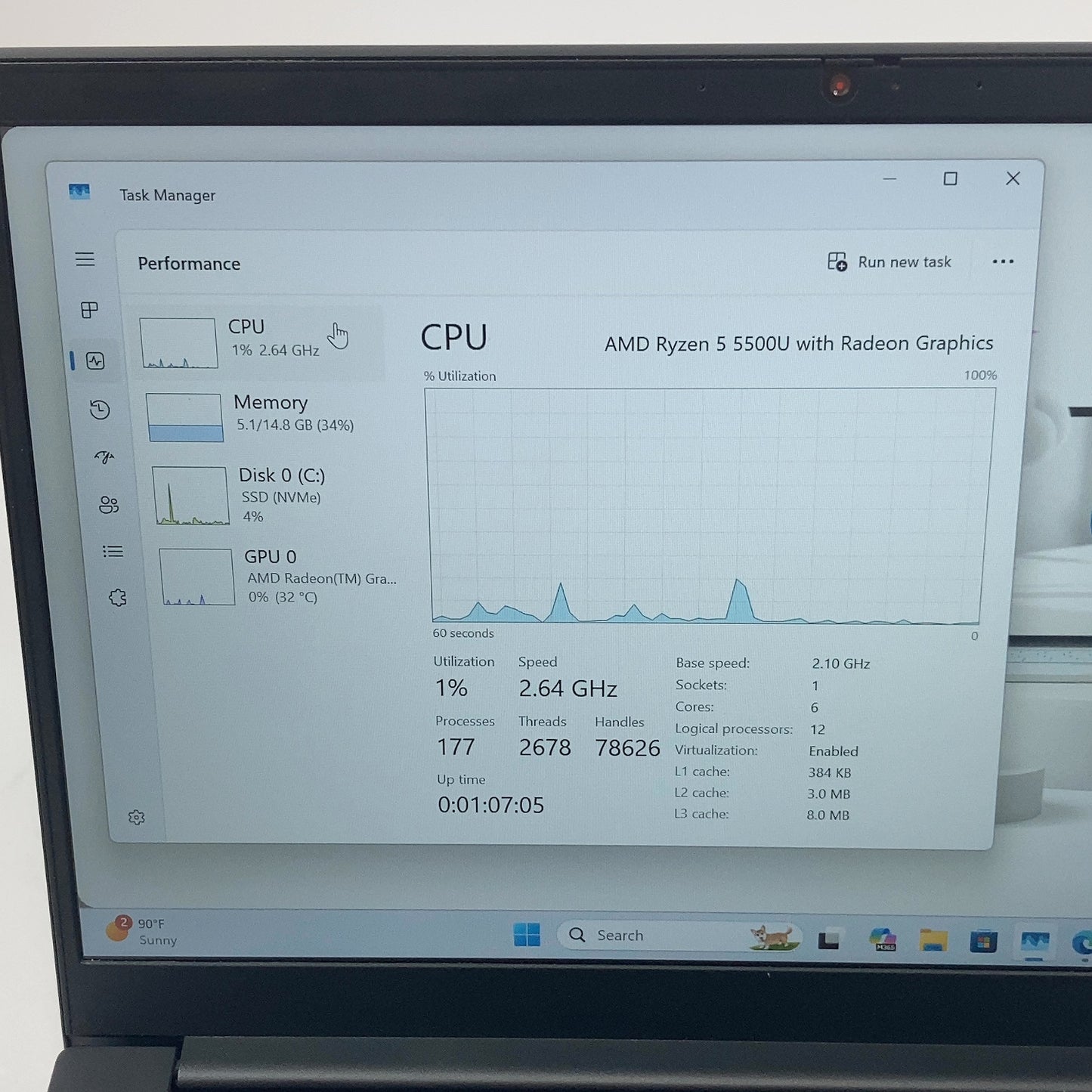The image size is (1092, 1092).
Task: Click the 2.64 GHz speed value
Action: pyautogui.click(x=568, y=688)
